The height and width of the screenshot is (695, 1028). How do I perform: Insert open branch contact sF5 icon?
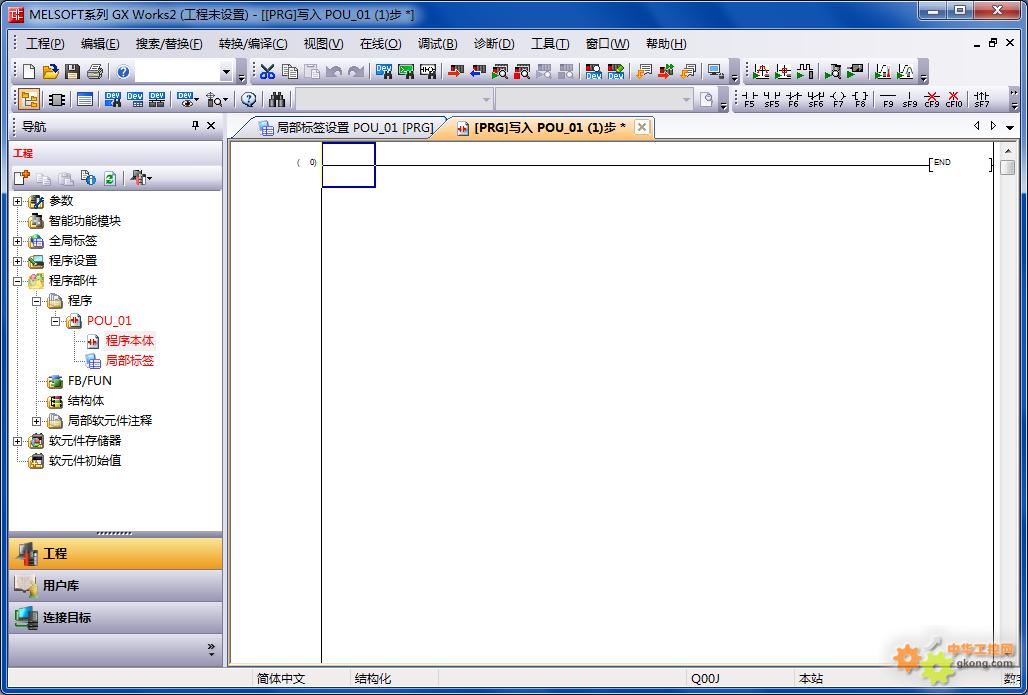click(772, 100)
